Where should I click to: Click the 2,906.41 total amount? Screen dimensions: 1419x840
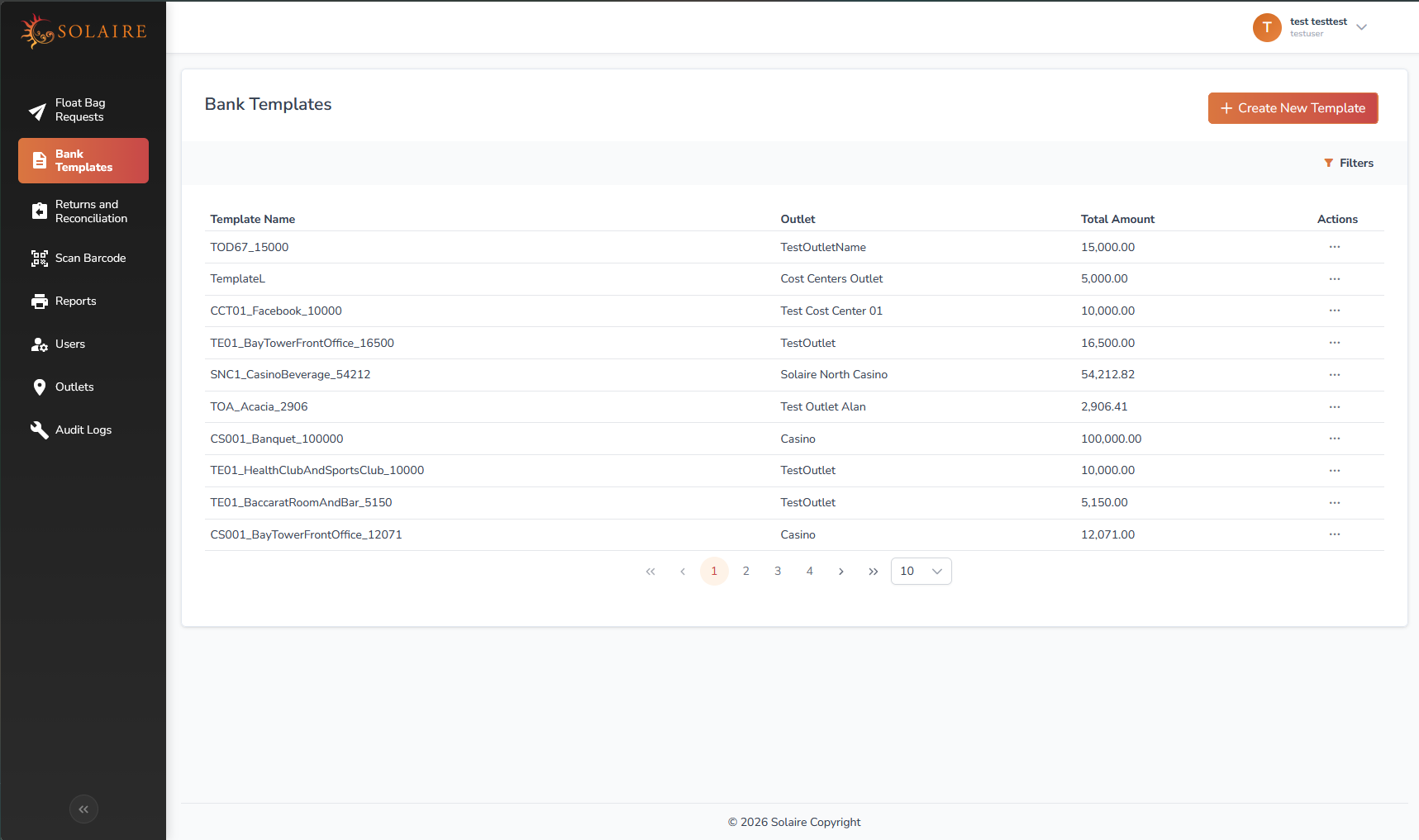pos(1104,407)
